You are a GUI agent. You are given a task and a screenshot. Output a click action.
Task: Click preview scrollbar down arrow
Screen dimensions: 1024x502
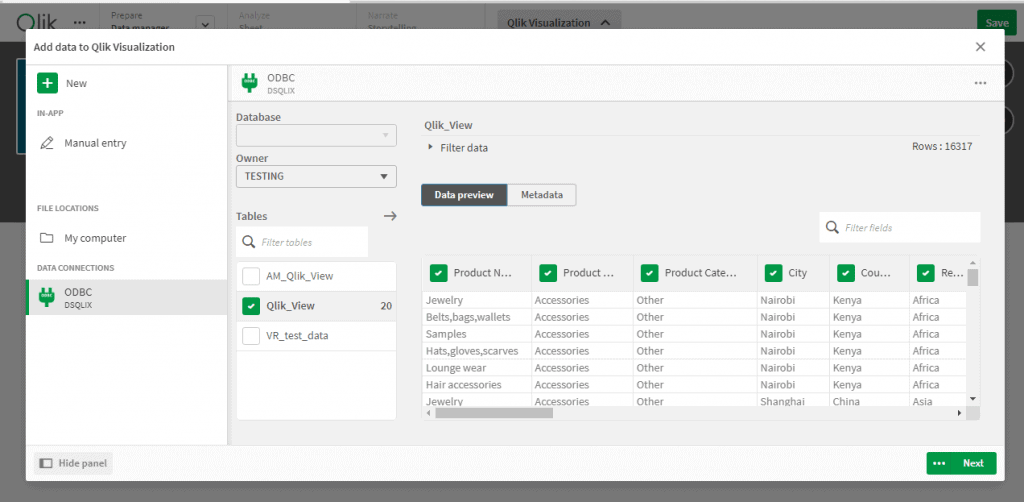(973, 398)
